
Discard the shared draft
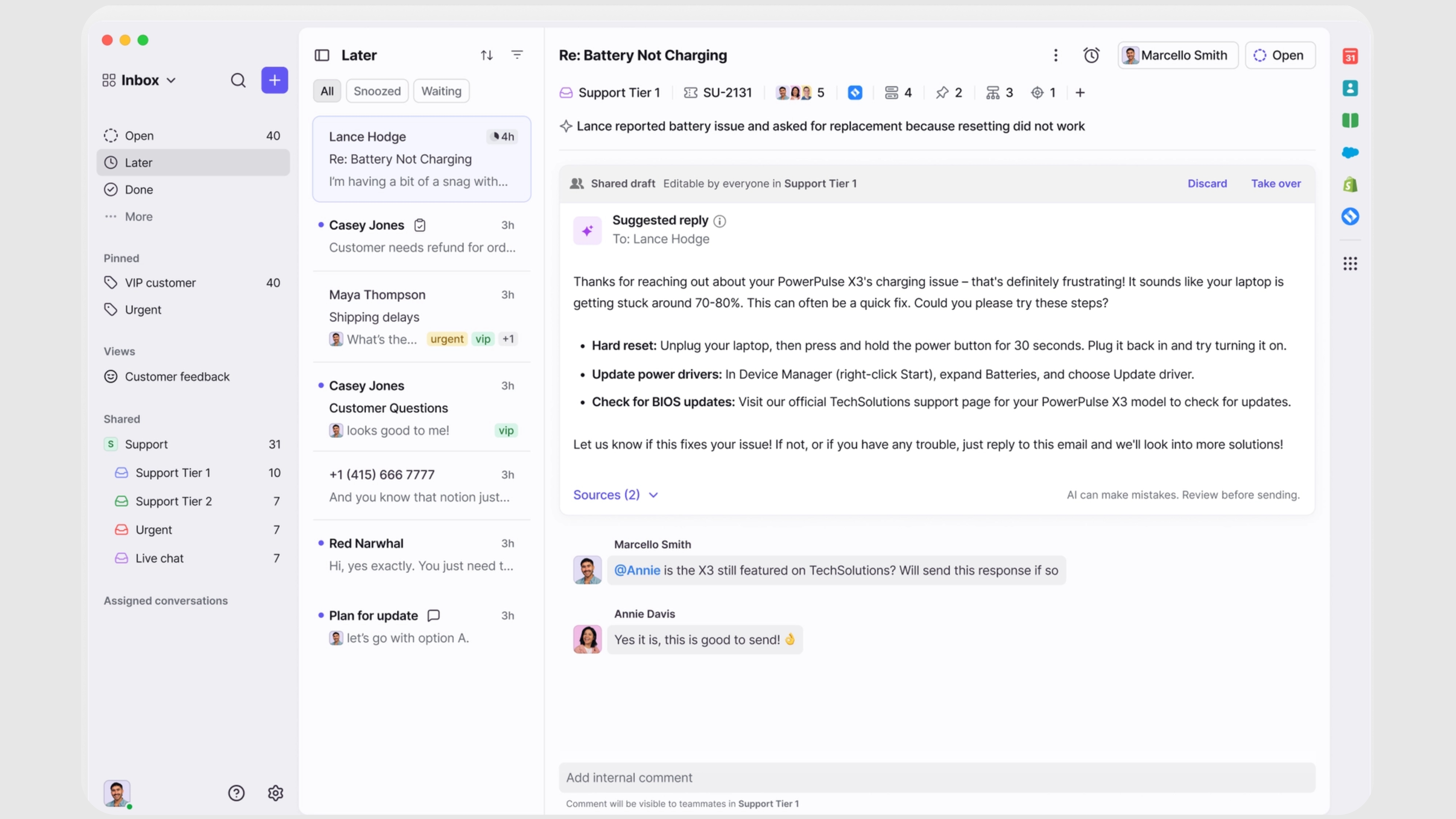(x=1207, y=183)
